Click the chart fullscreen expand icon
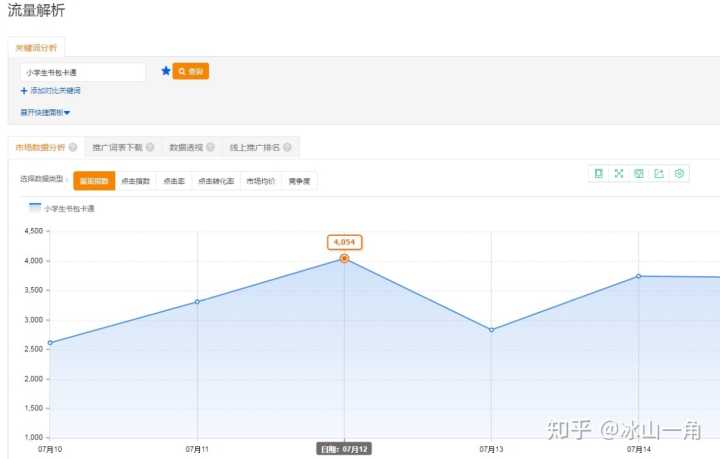The width and height of the screenshot is (720, 459). point(619,173)
